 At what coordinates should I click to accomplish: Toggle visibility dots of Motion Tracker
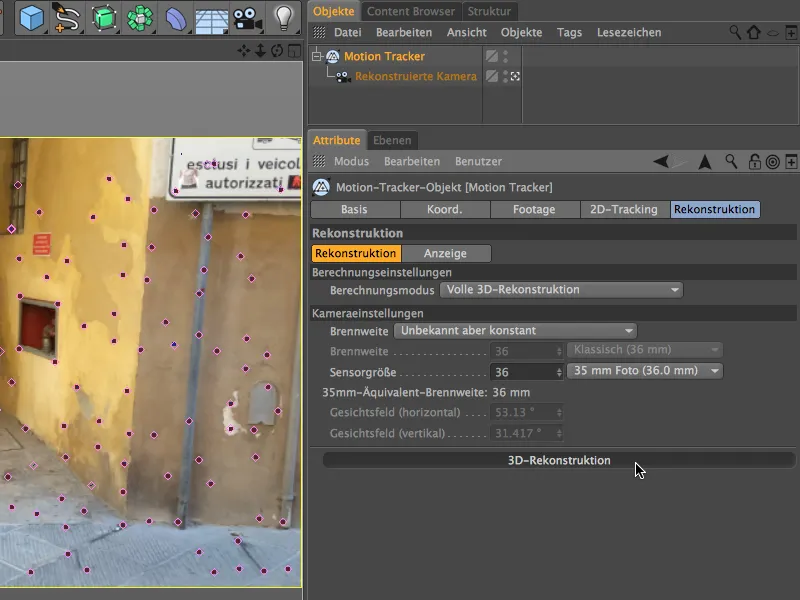click(x=506, y=56)
